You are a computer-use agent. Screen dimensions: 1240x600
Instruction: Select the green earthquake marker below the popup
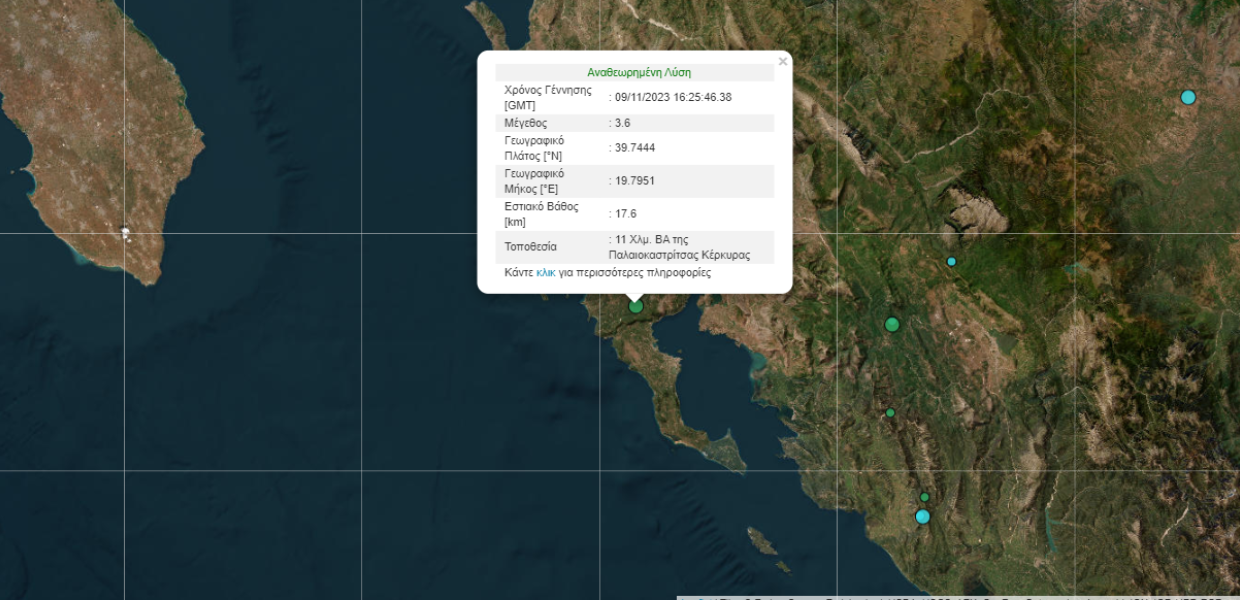click(x=636, y=306)
